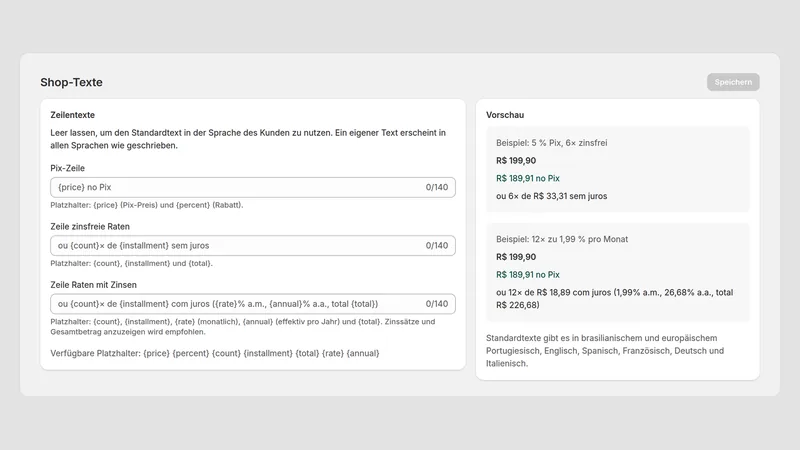Image resolution: width=800 pixels, height=450 pixels.
Task: Click 'R$ 199,90' price in second example
Action: 516,257
